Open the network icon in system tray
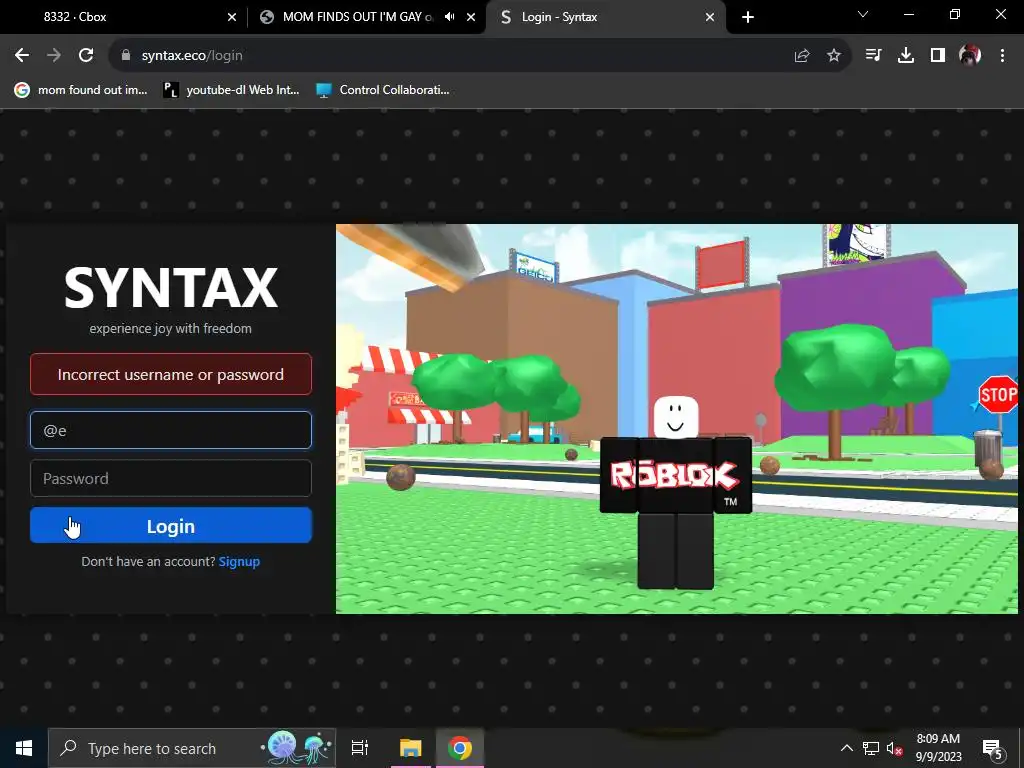The image size is (1024, 768). pyautogui.click(x=871, y=748)
